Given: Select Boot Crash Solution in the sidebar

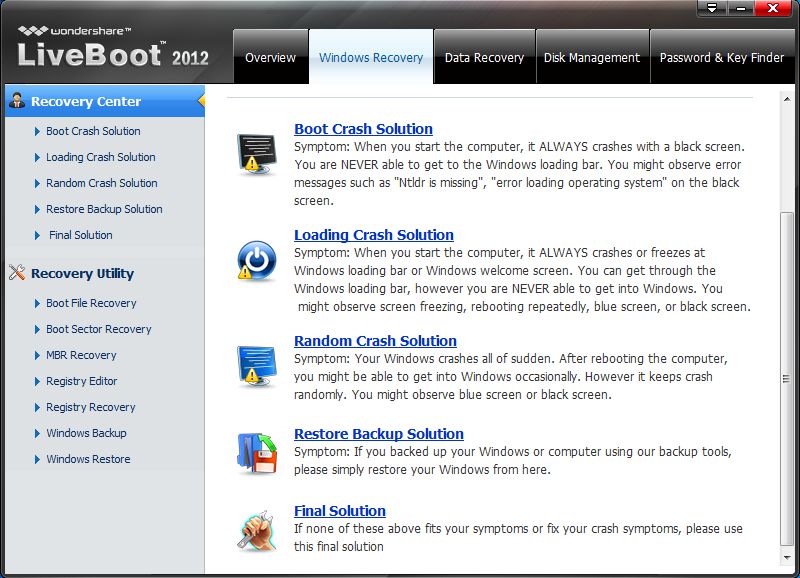Looking at the screenshot, I should click(93, 131).
